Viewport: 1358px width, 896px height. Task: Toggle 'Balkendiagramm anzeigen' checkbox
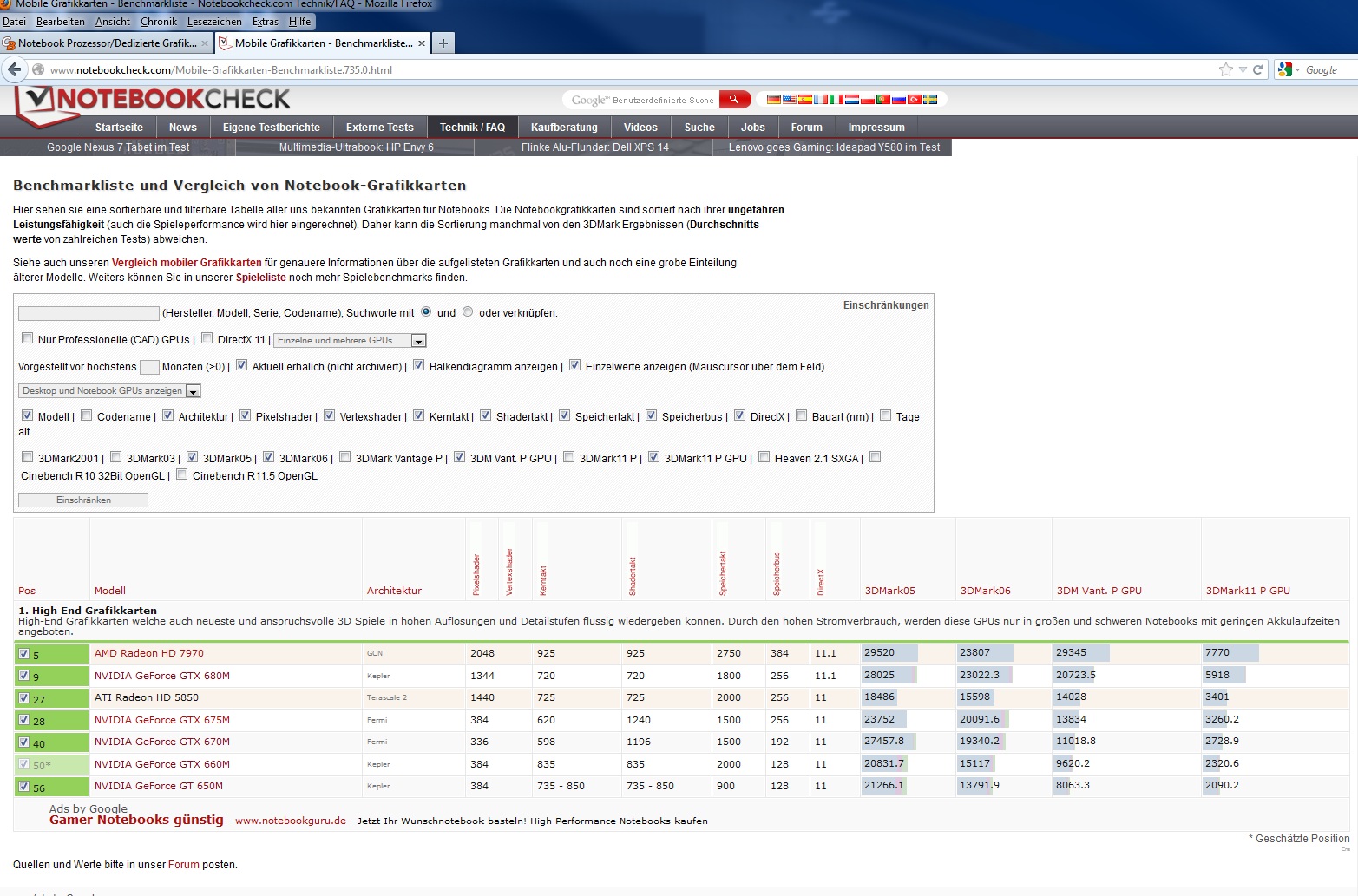pyautogui.click(x=418, y=365)
